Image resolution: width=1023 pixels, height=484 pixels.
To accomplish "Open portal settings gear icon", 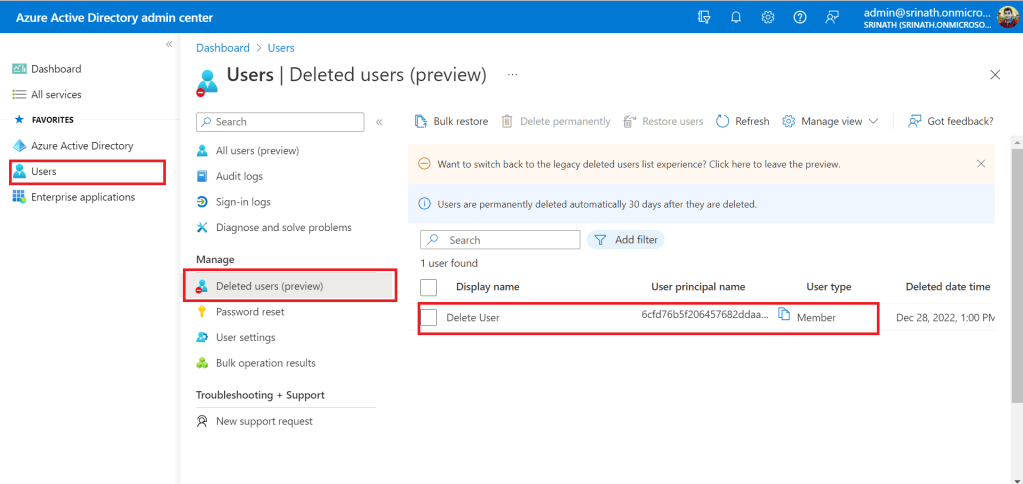I will 768,18.
